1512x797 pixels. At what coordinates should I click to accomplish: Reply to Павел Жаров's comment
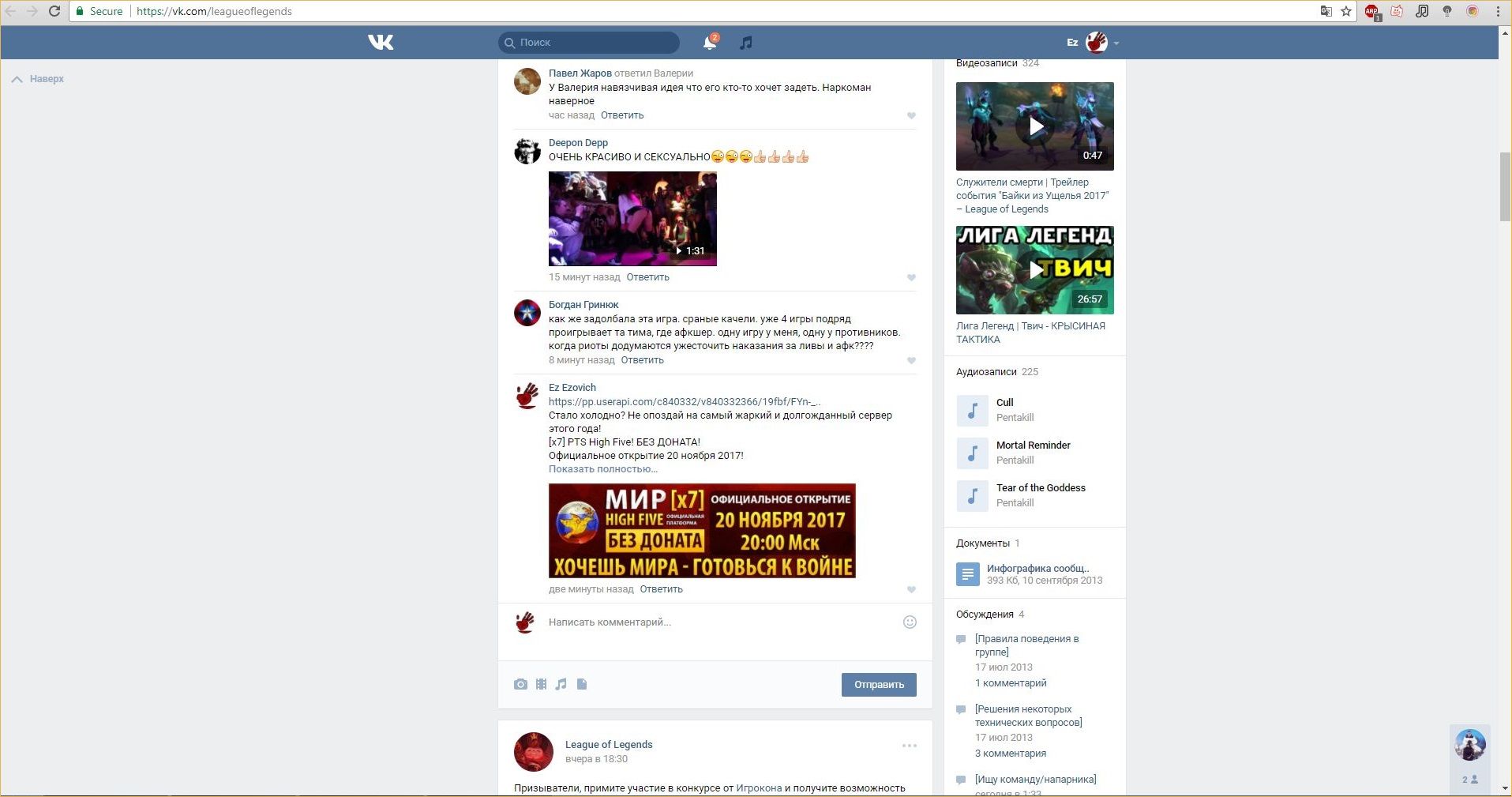coord(622,115)
